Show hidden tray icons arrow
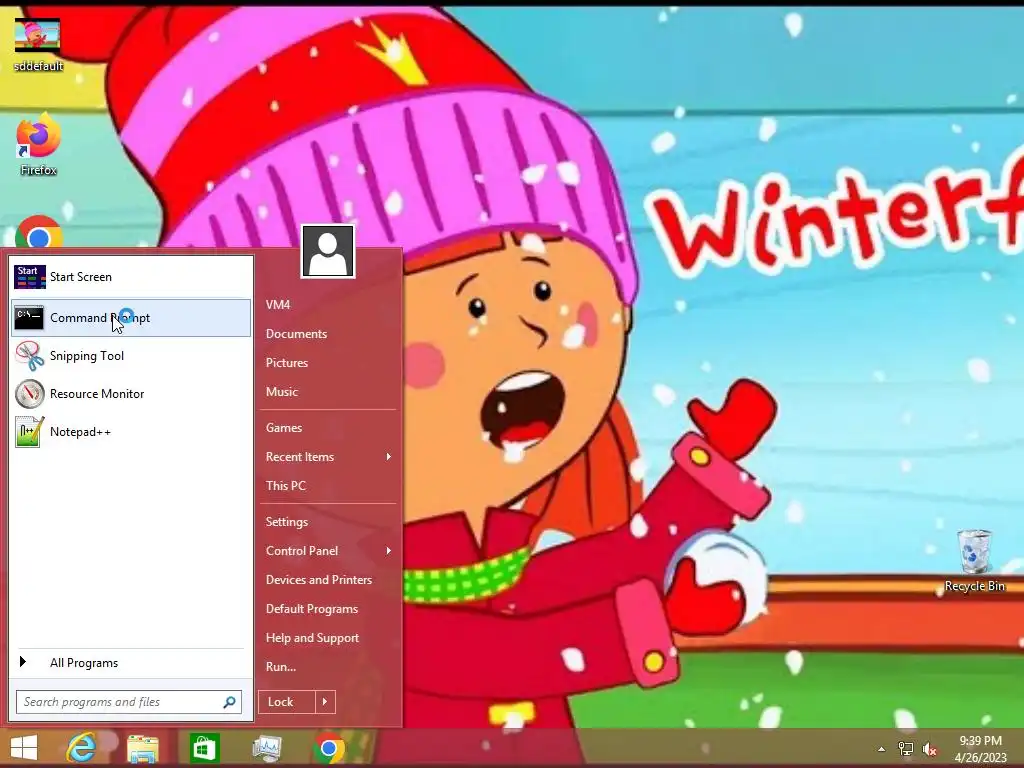Screen dimensions: 1024x768 pos(882,749)
